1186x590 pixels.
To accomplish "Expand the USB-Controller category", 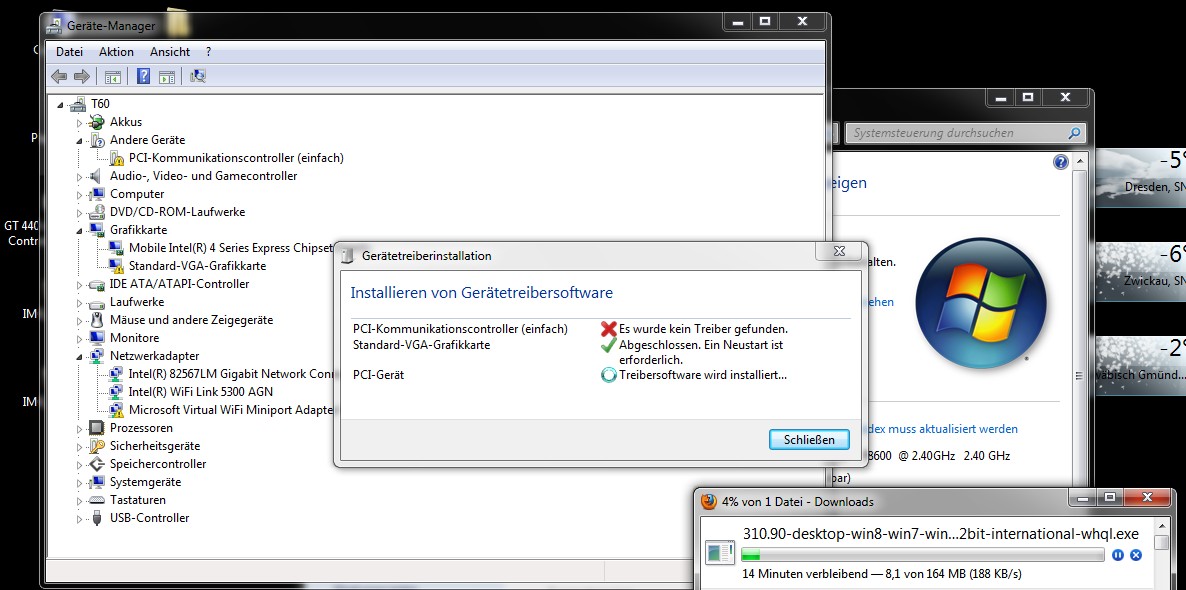I will point(79,519).
